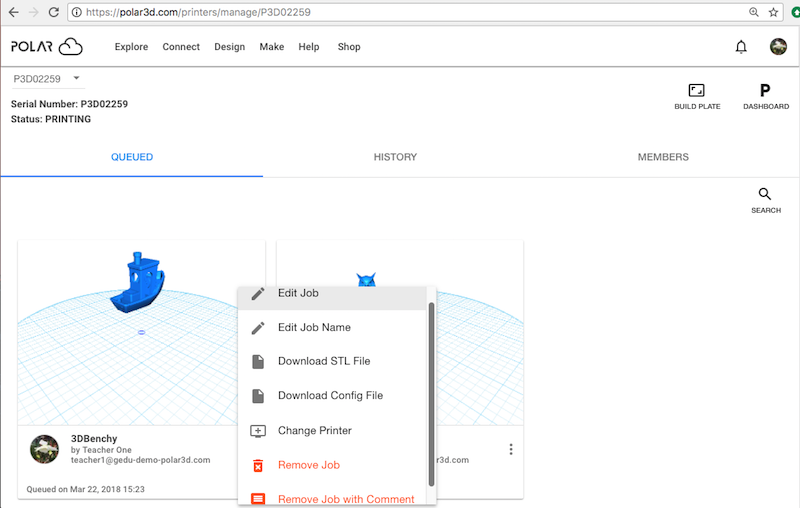Viewport: 800px width, 508px height.
Task: Switch to the HISTORY tab
Action: tap(395, 157)
